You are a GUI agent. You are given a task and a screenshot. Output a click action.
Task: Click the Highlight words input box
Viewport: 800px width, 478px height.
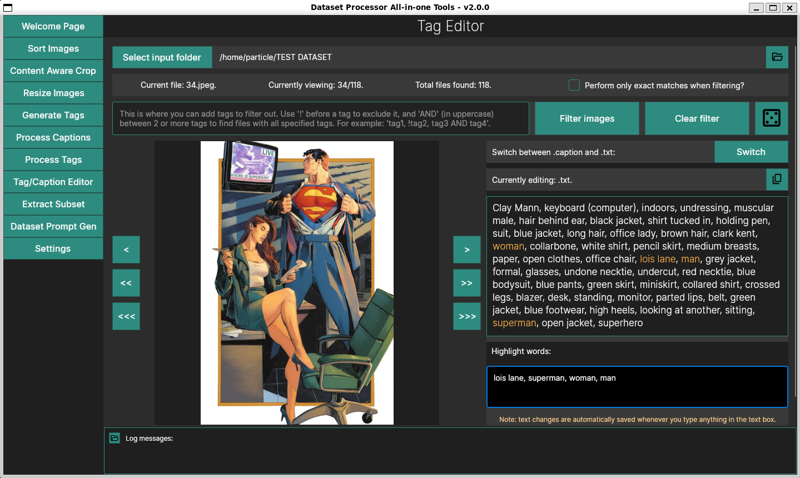pyautogui.click(x=637, y=387)
